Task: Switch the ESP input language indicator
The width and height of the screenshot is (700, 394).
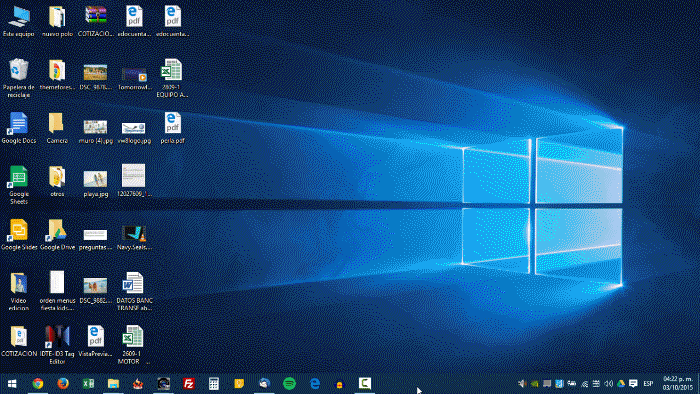Action: point(648,384)
